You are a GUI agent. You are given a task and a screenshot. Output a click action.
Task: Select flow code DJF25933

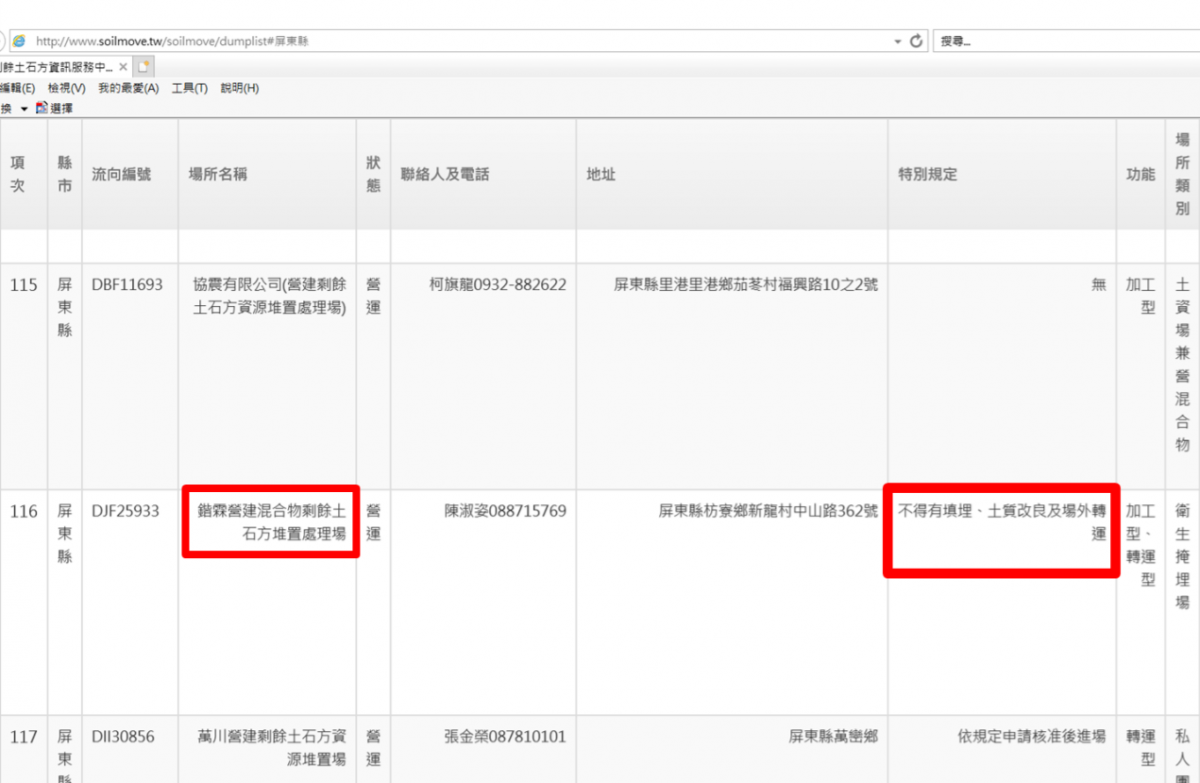[x=126, y=512]
